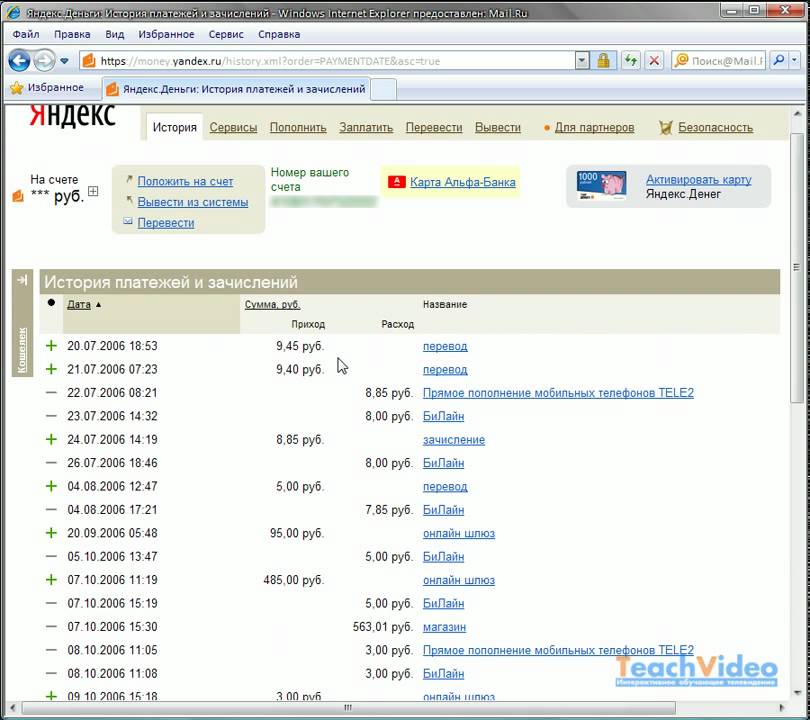This screenshot has height=720, width=810.
Task: Sort the history by Дата column
Action: click(x=79, y=304)
